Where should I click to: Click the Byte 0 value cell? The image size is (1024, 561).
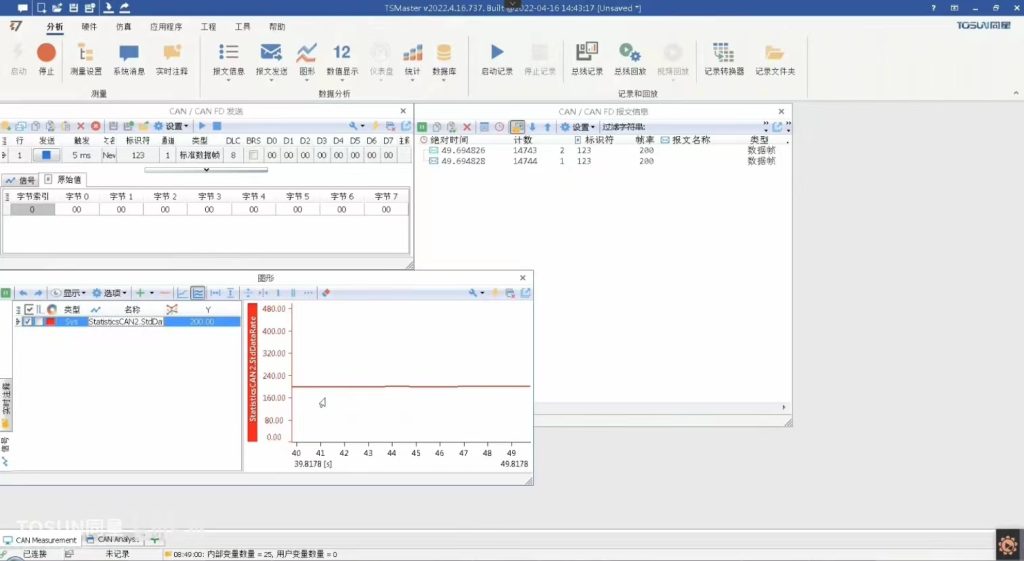tap(76, 210)
